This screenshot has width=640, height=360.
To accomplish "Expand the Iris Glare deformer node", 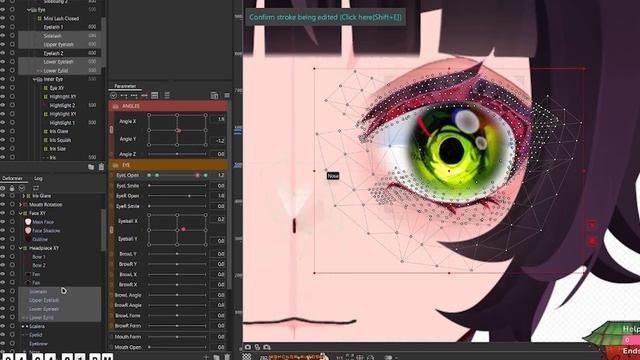I will (24, 196).
